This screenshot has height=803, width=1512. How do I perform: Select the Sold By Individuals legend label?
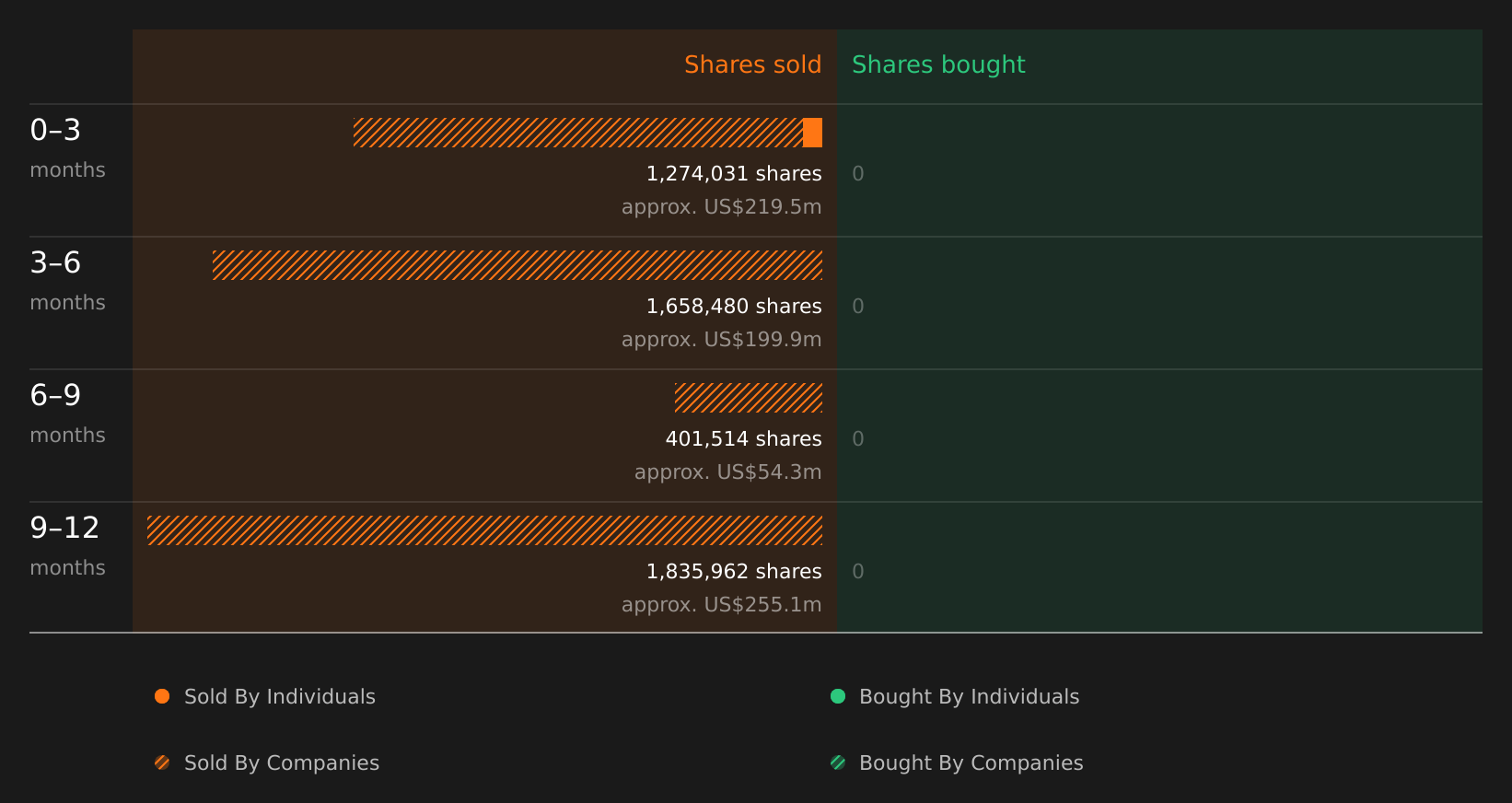(280, 697)
